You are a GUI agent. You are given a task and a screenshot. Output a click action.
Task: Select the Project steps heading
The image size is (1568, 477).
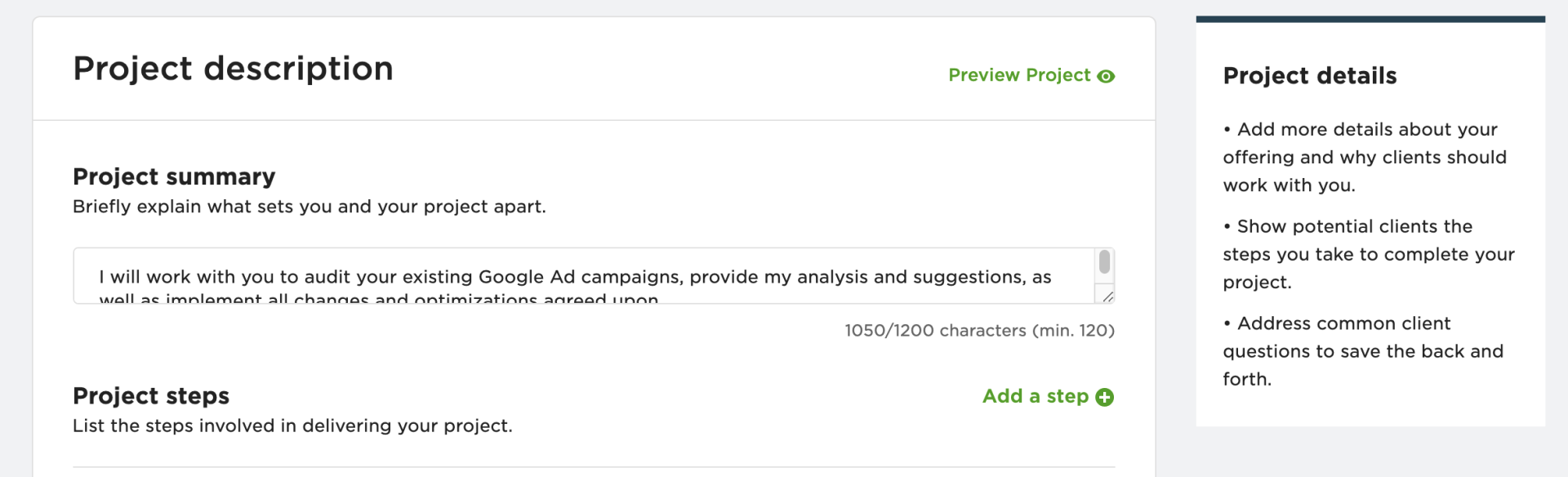click(x=150, y=395)
